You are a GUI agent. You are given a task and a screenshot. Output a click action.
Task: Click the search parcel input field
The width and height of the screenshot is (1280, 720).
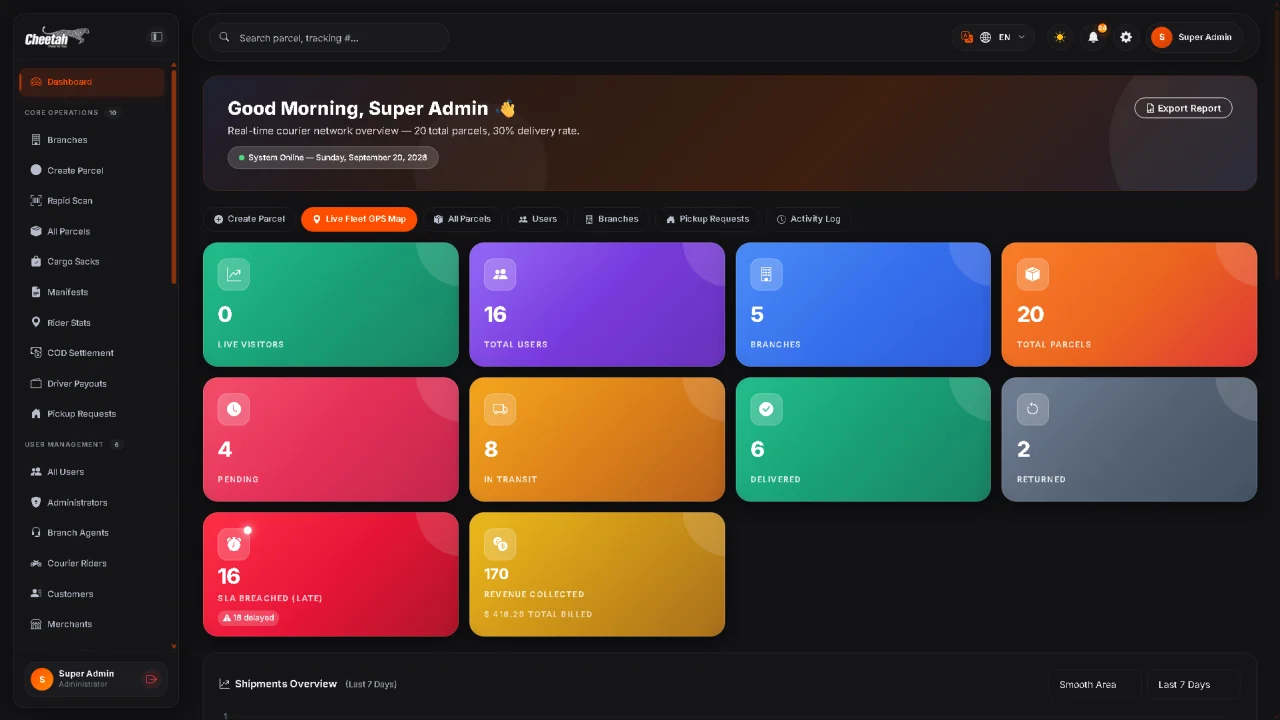pos(329,37)
